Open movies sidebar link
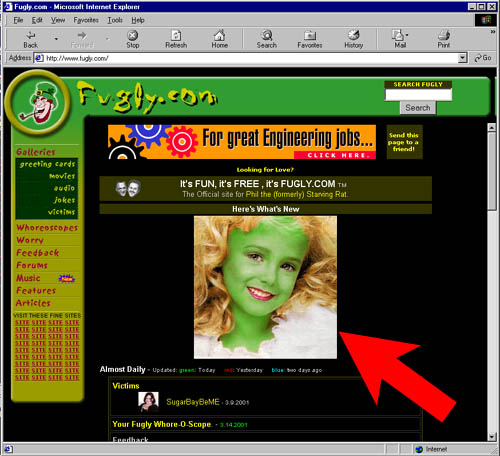Screen dimensions: 500x456 [62, 176]
